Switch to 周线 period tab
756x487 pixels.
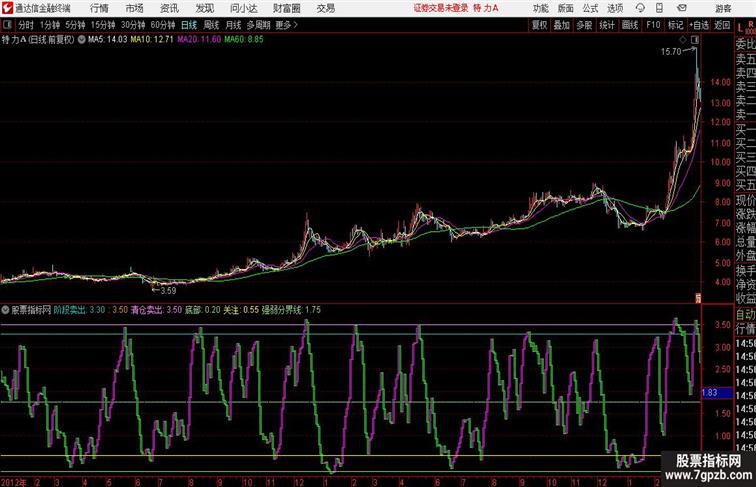[211, 25]
